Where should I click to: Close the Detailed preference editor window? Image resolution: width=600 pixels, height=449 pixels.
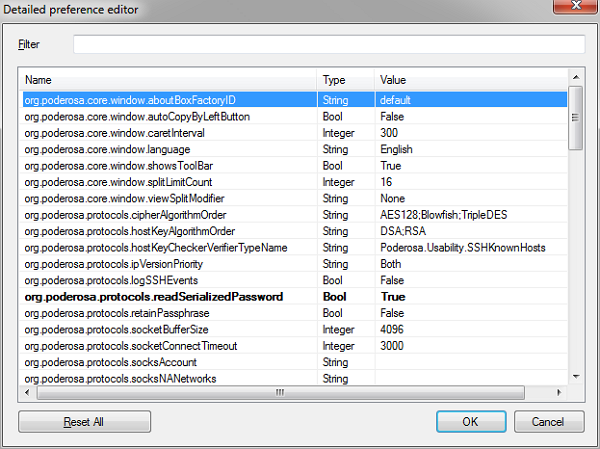(576, 6)
